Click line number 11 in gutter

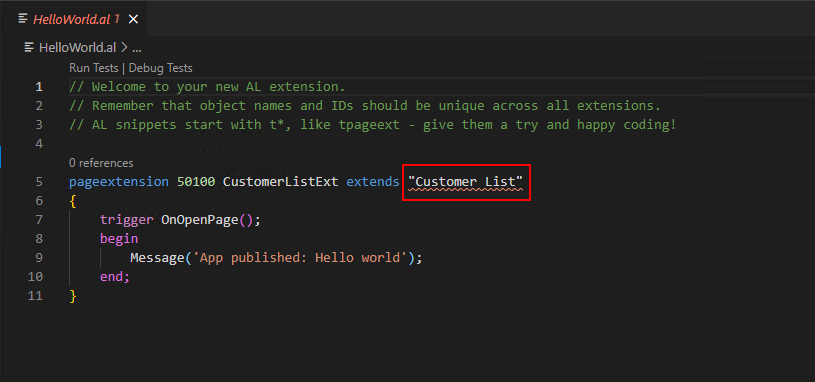(36, 296)
